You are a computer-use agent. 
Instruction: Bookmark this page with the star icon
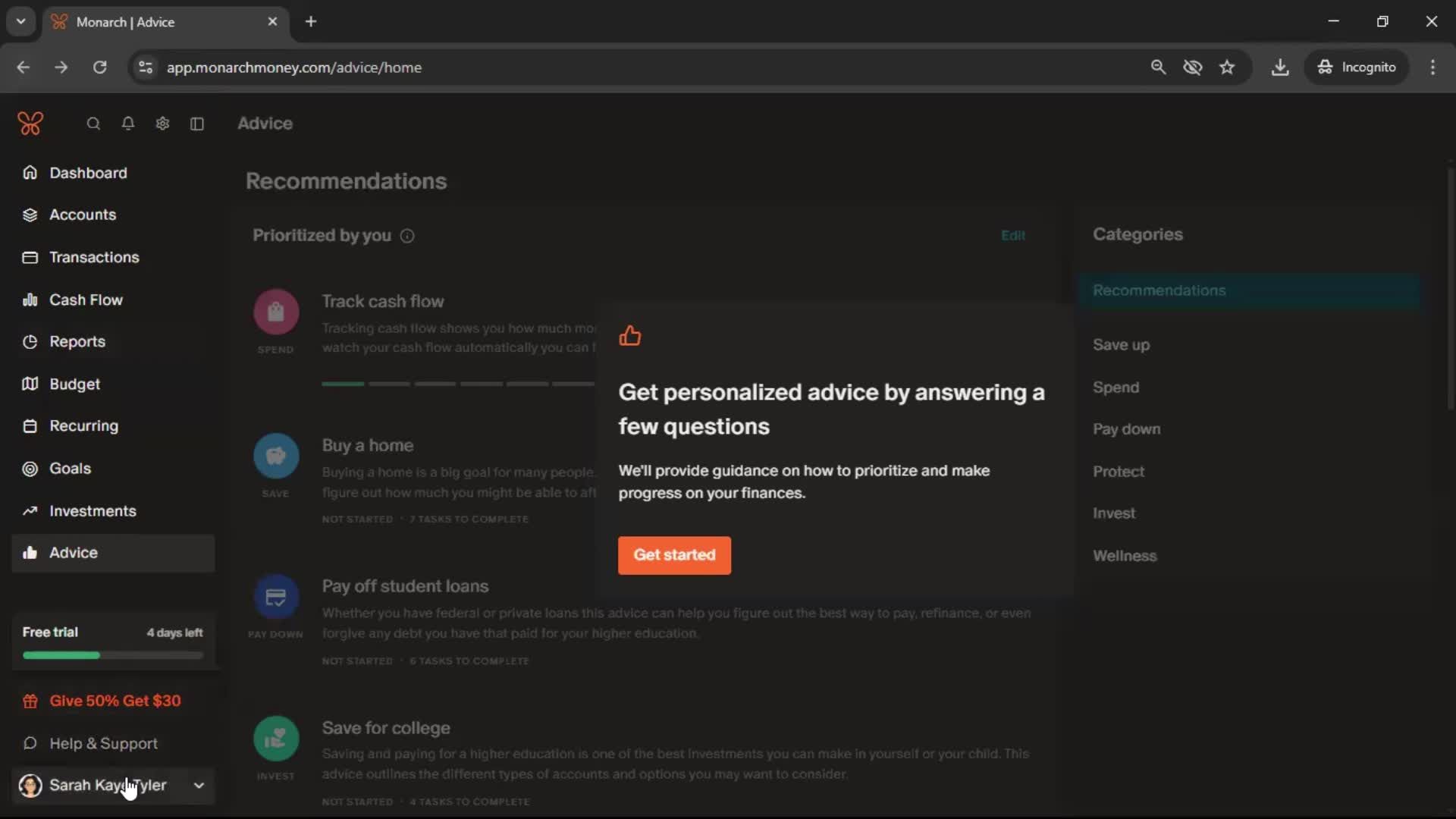(1227, 67)
